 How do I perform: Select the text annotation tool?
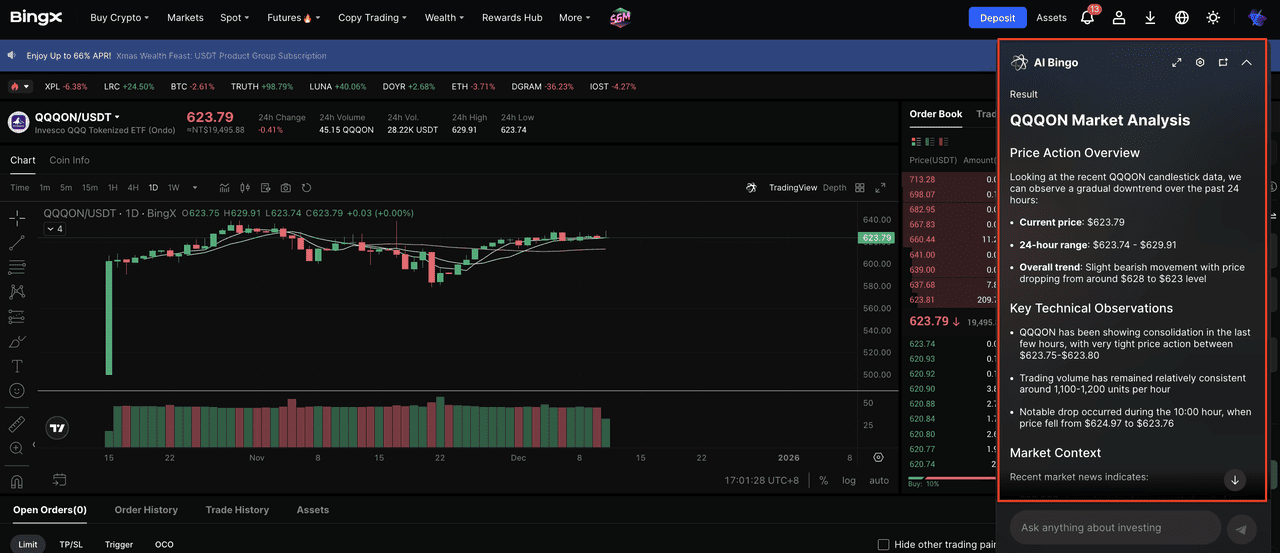click(17, 366)
